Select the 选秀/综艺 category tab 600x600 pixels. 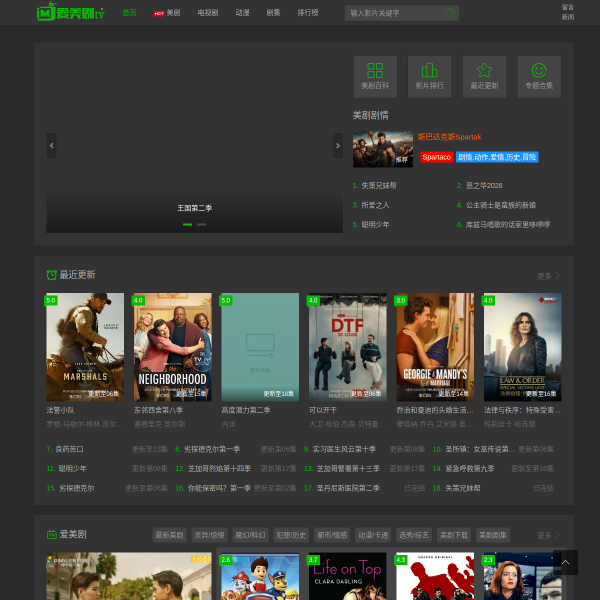(x=414, y=535)
